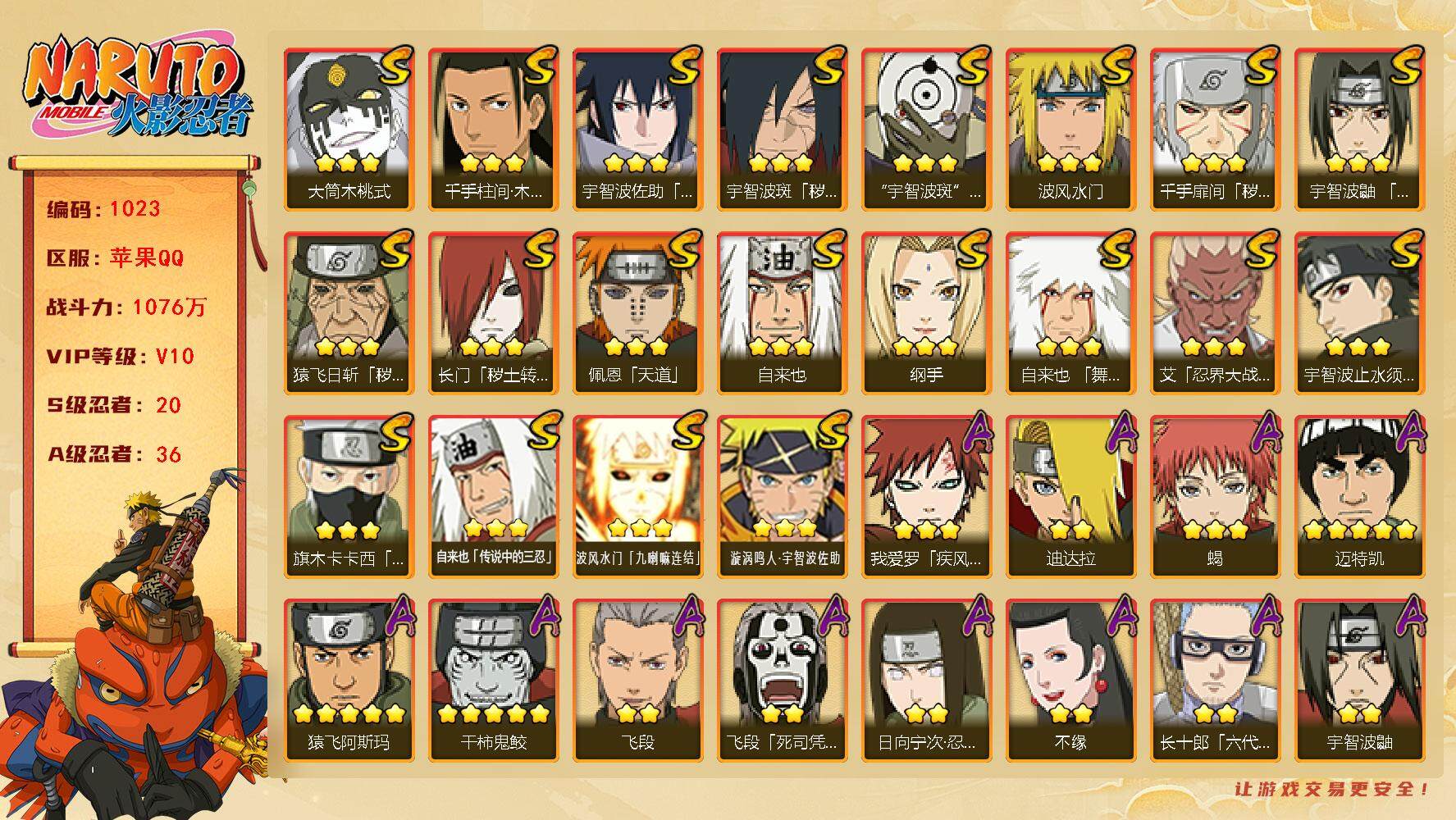
Task: Click the 干柿鬼鲛 character portrait
Action: tap(493, 681)
